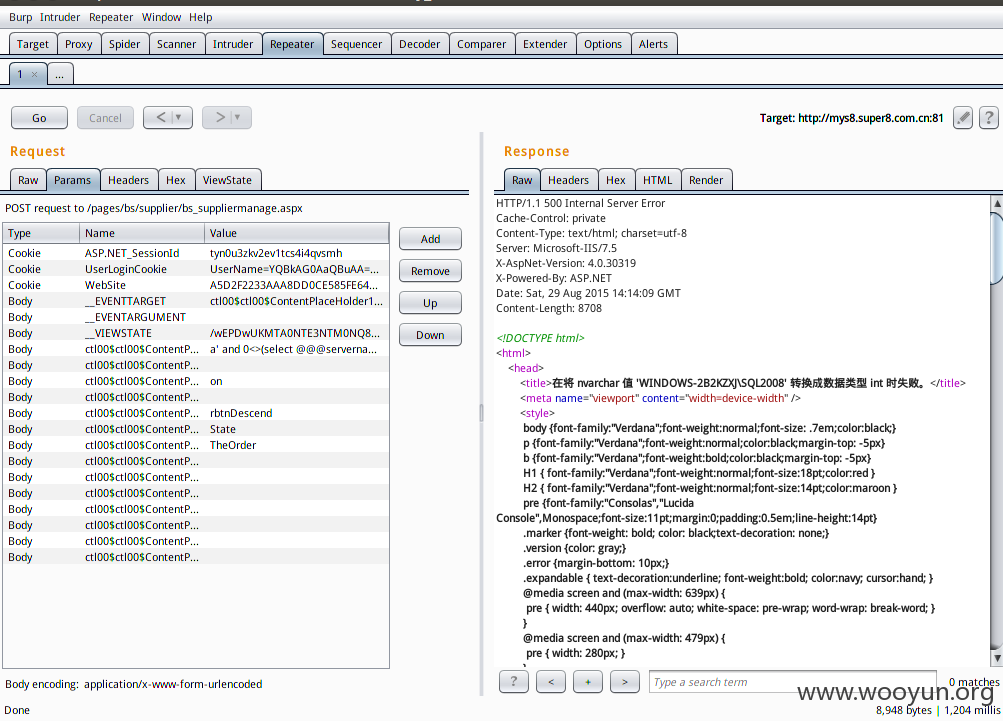The image size is (1003, 721).
Task: Switch to the Comparer tab
Action: (482, 44)
